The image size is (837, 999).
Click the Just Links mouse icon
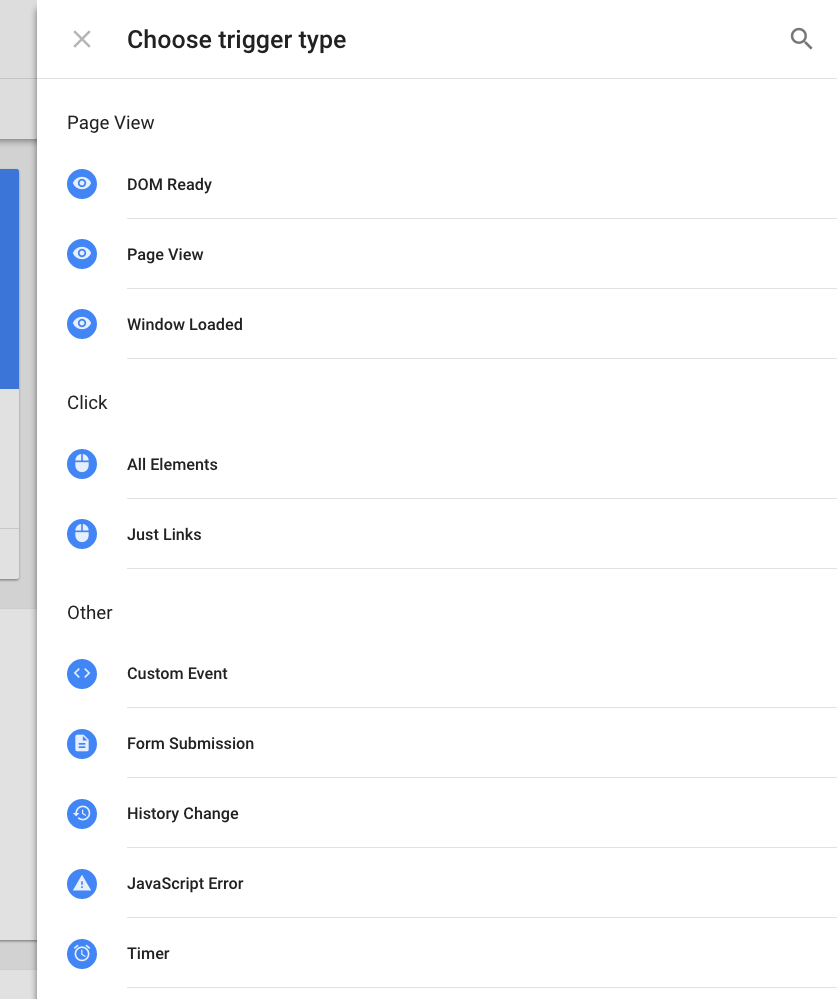82,534
